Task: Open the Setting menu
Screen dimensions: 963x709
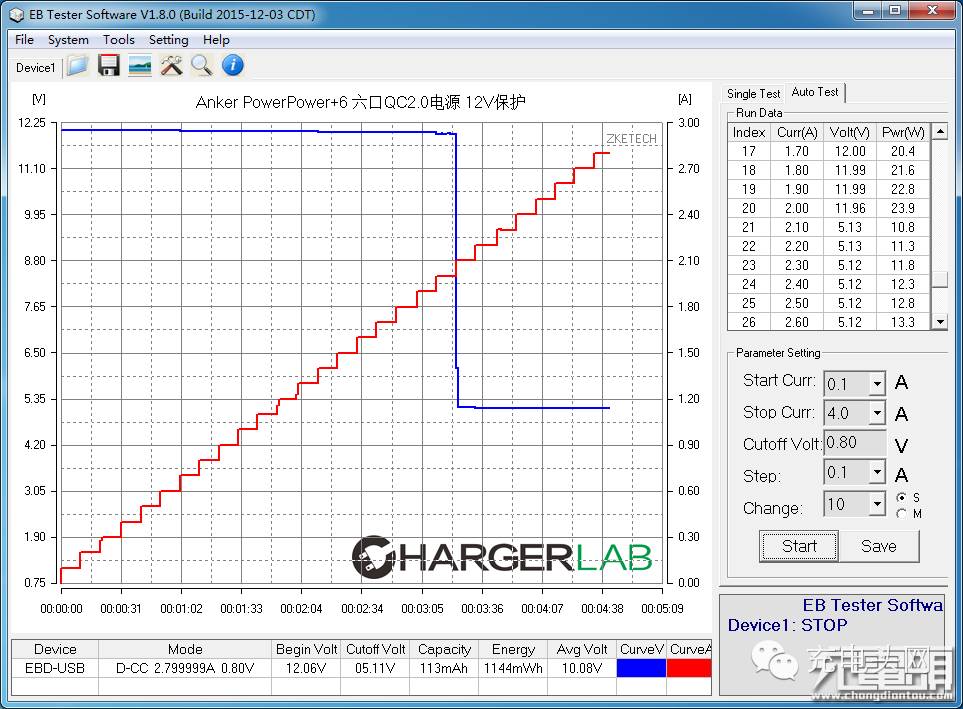Action: click(168, 40)
